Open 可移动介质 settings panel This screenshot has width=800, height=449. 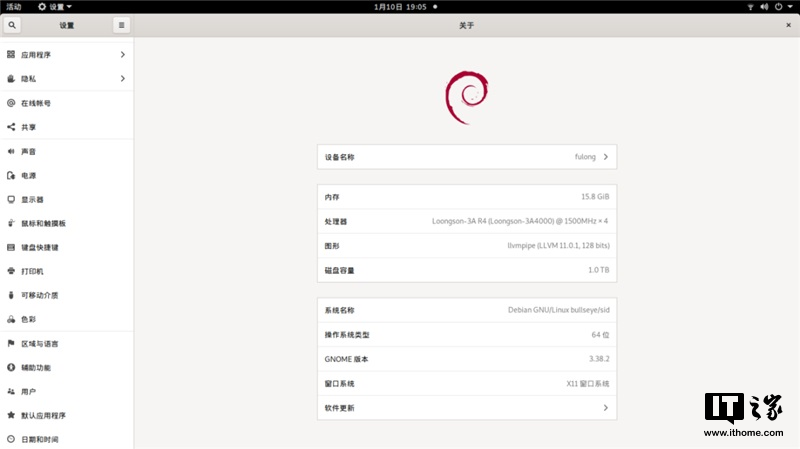67,295
